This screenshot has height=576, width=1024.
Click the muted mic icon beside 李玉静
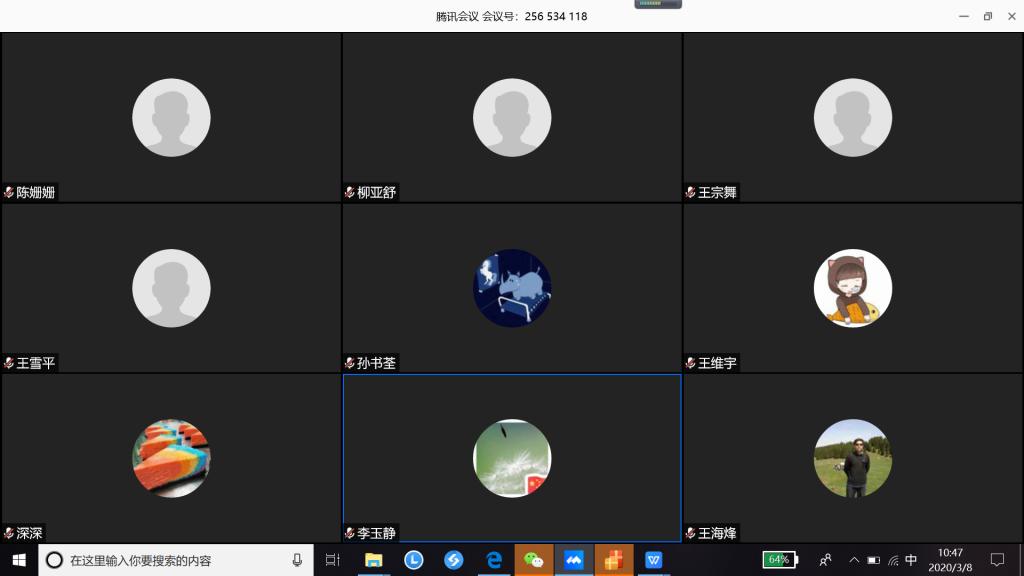pyautogui.click(x=350, y=533)
